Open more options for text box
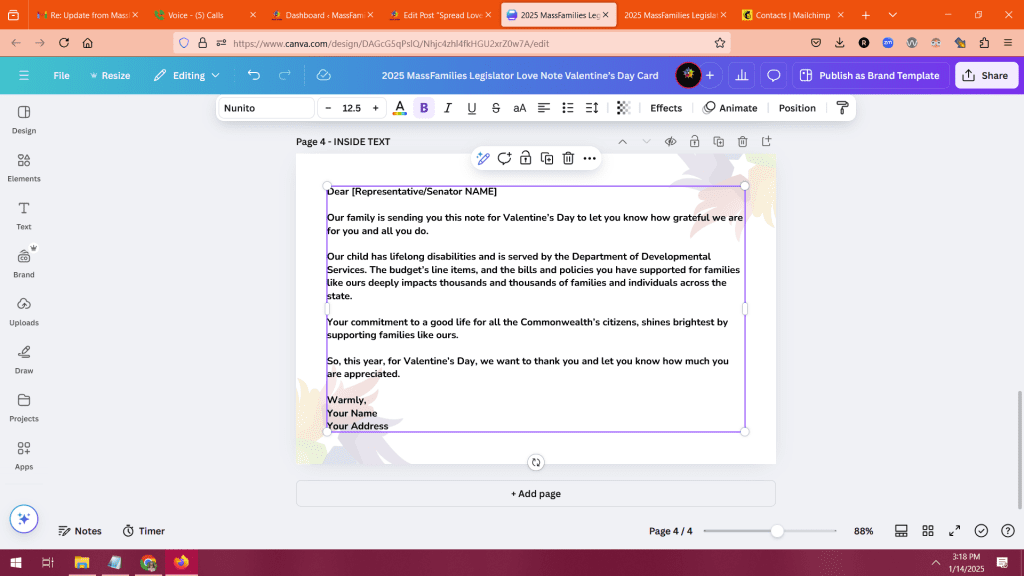The height and width of the screenshot is (576, 1024). click(590, 159)
